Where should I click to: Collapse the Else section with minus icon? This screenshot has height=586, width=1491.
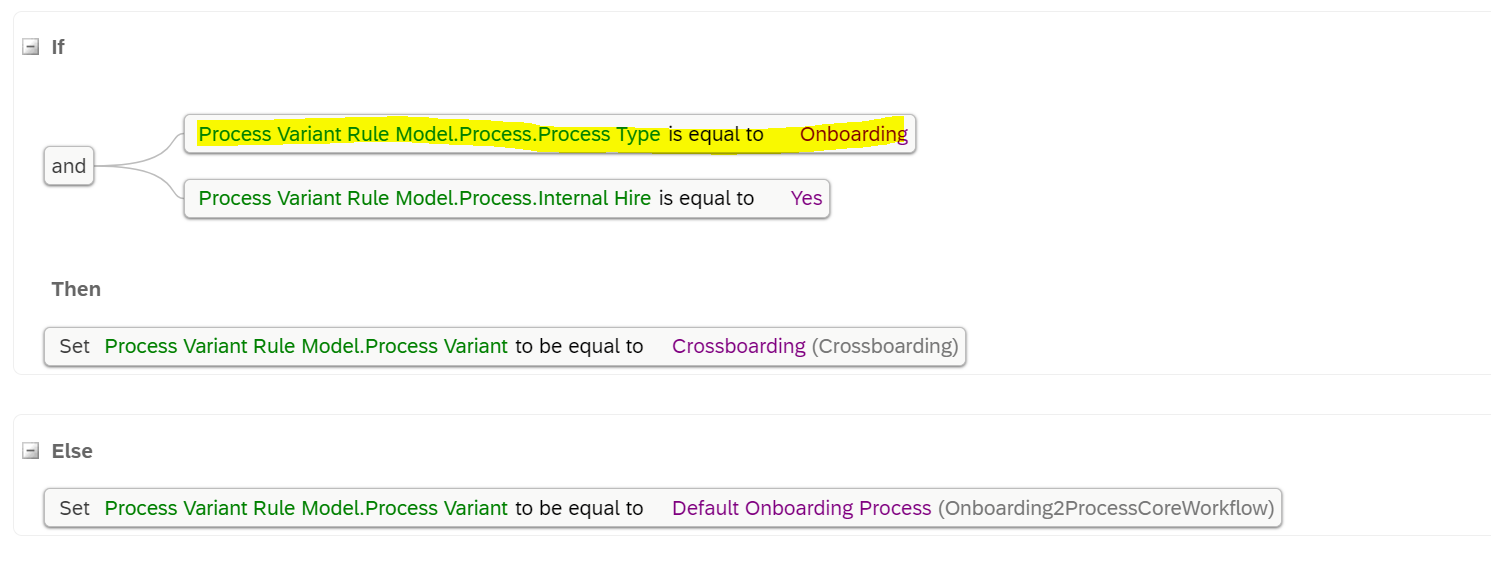(x=31, y=451)
